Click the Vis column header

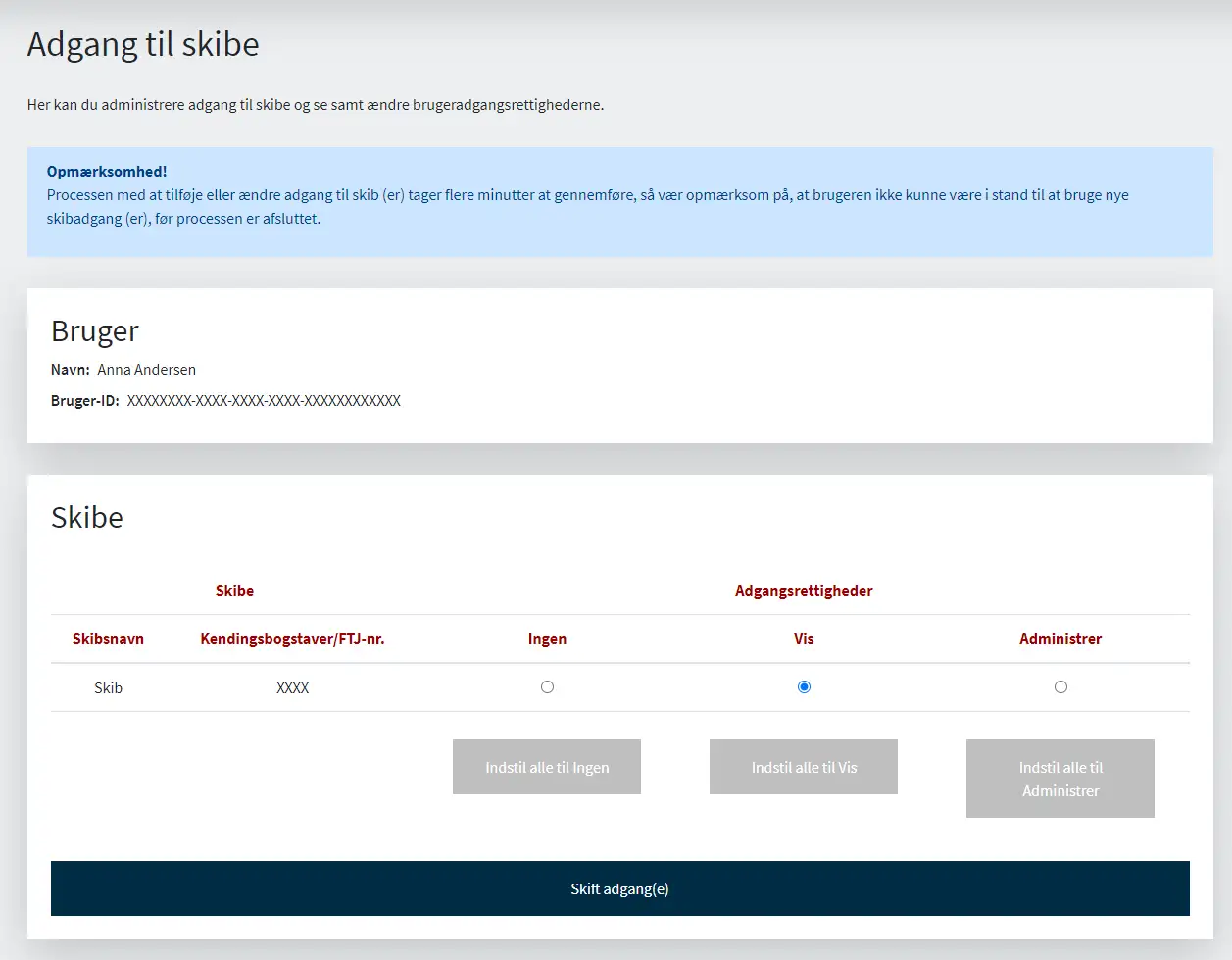coord(804,639)
